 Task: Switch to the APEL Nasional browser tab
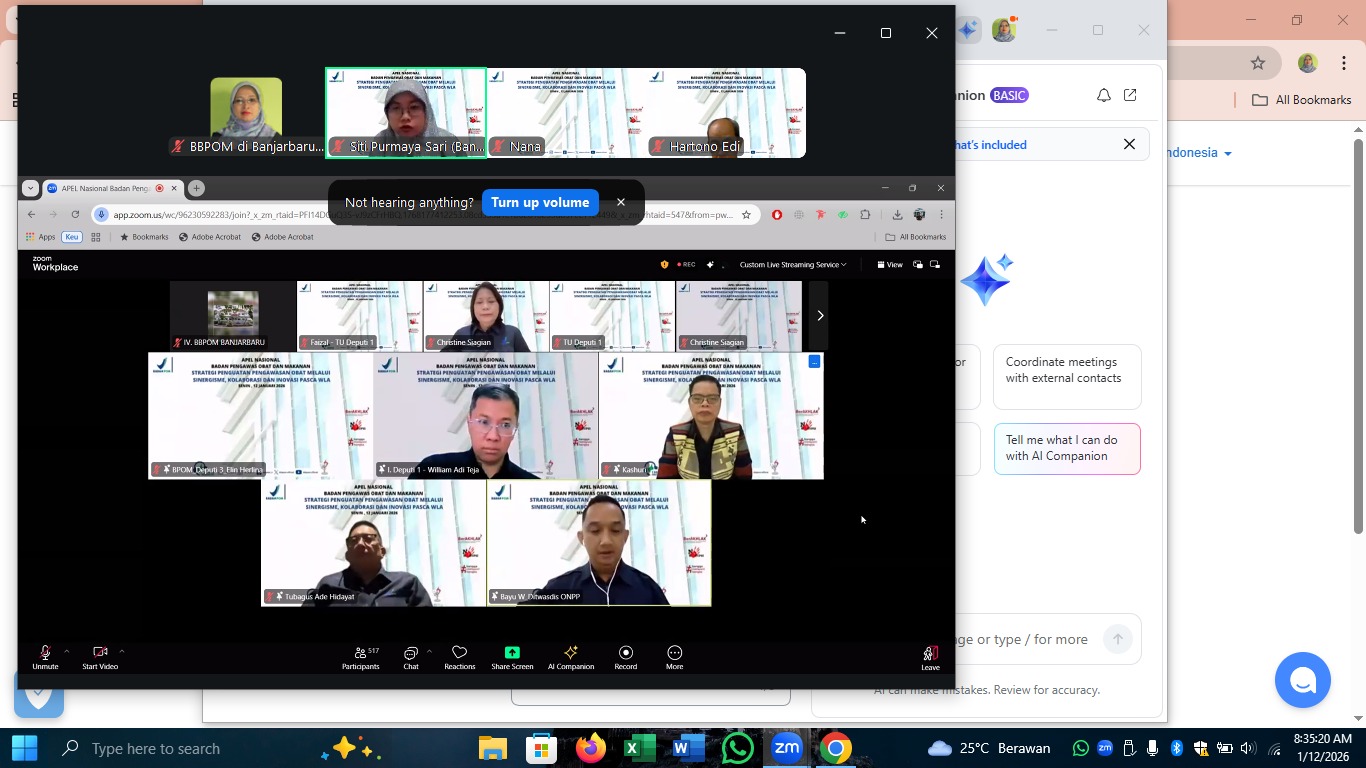click(x=105, y=188)
